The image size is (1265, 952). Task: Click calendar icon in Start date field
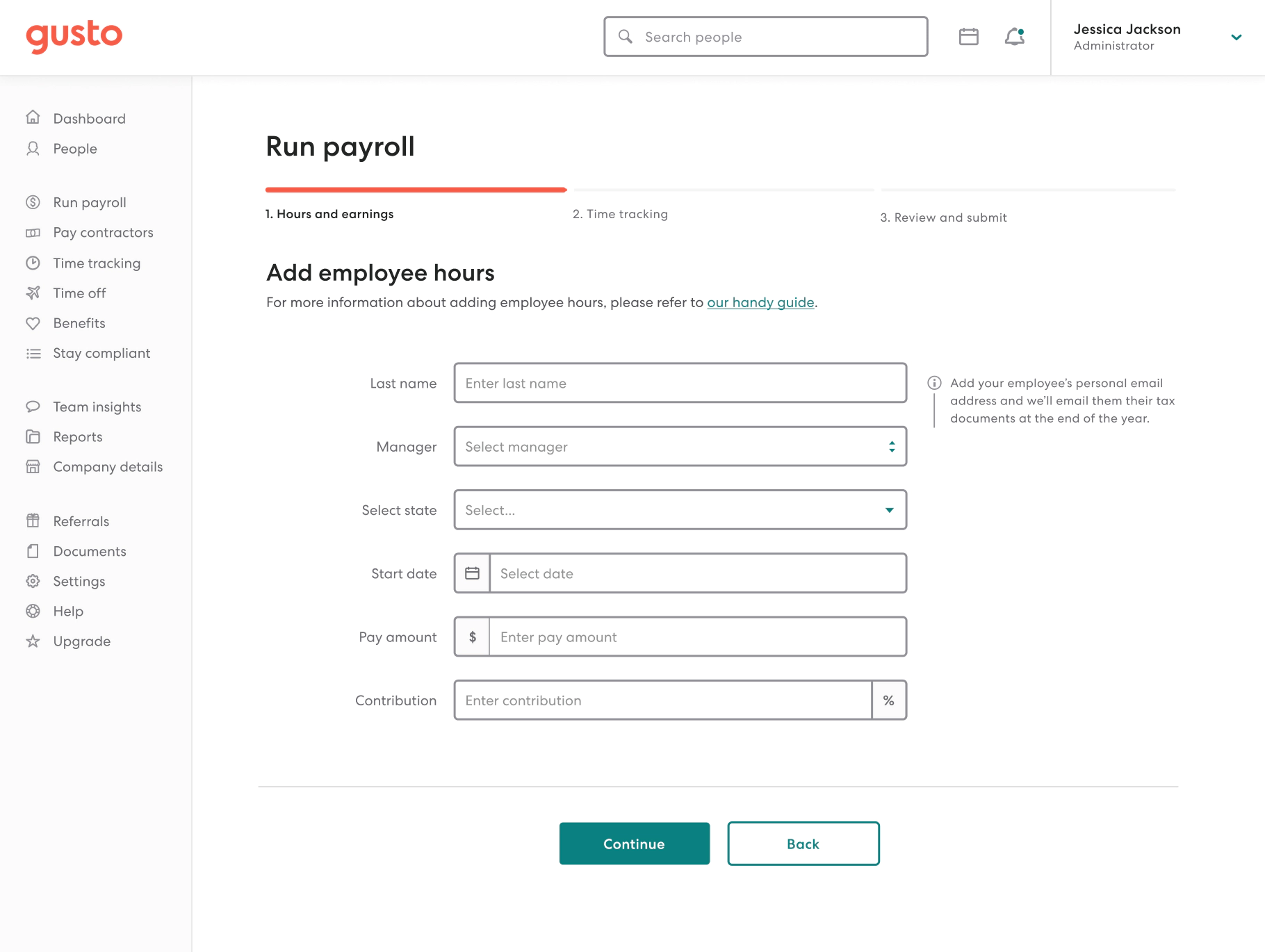473,573
